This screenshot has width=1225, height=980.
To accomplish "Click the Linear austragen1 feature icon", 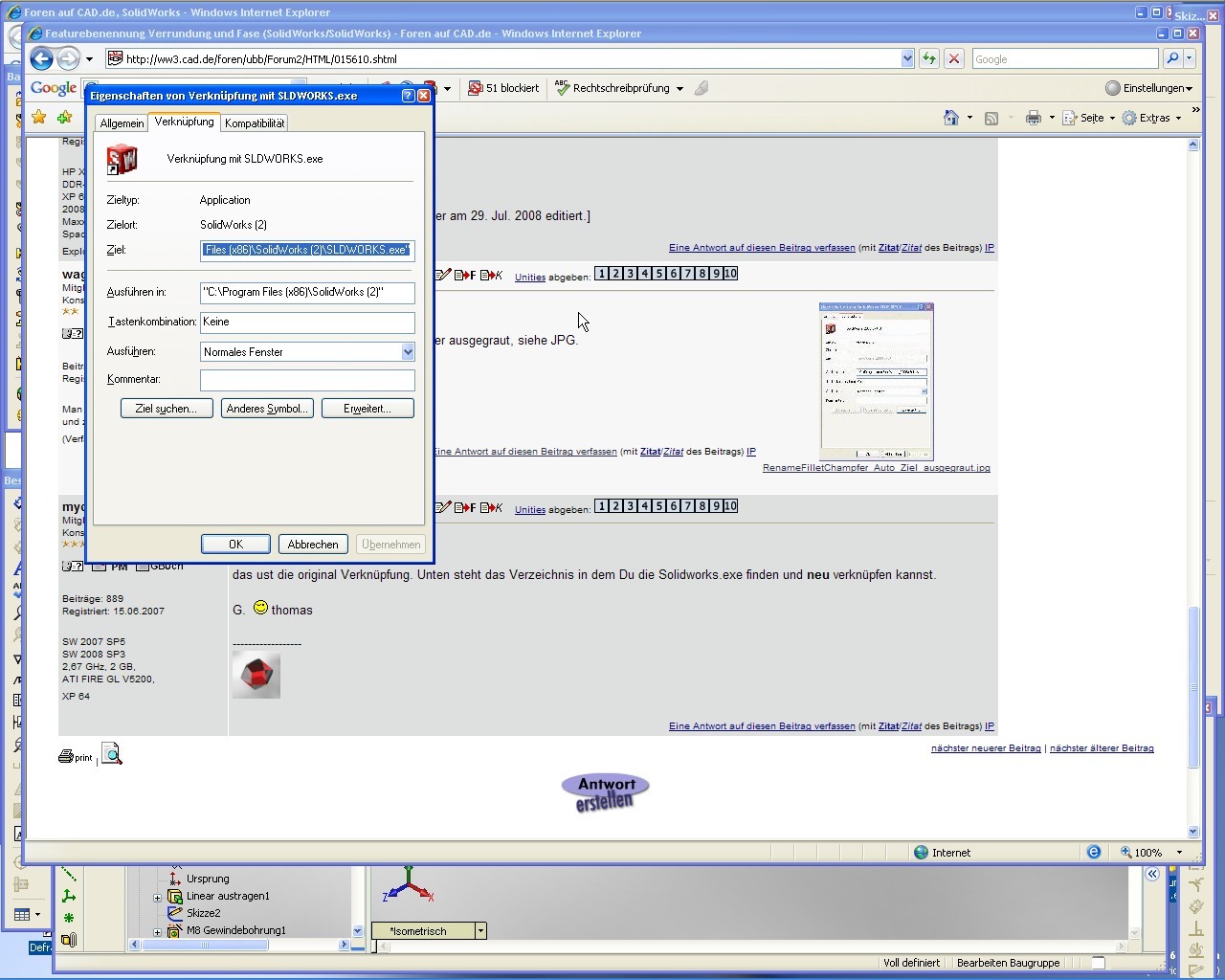I will click(175, 896).
